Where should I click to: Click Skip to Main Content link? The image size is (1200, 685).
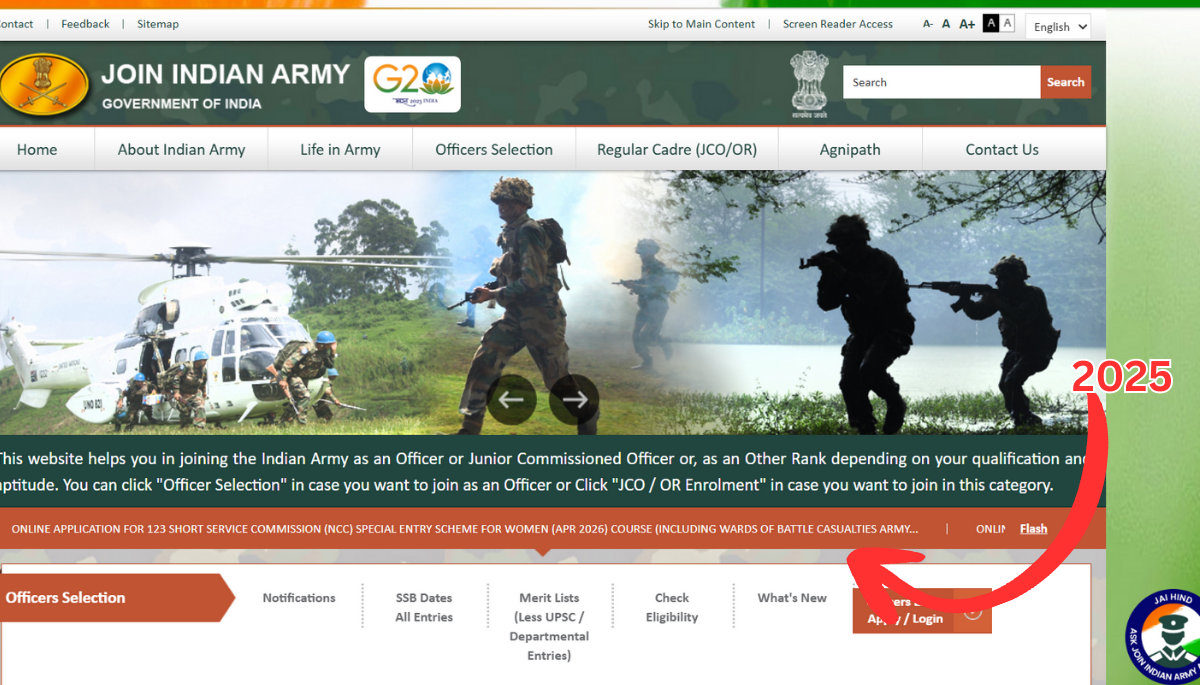click(x=701, y=24)
